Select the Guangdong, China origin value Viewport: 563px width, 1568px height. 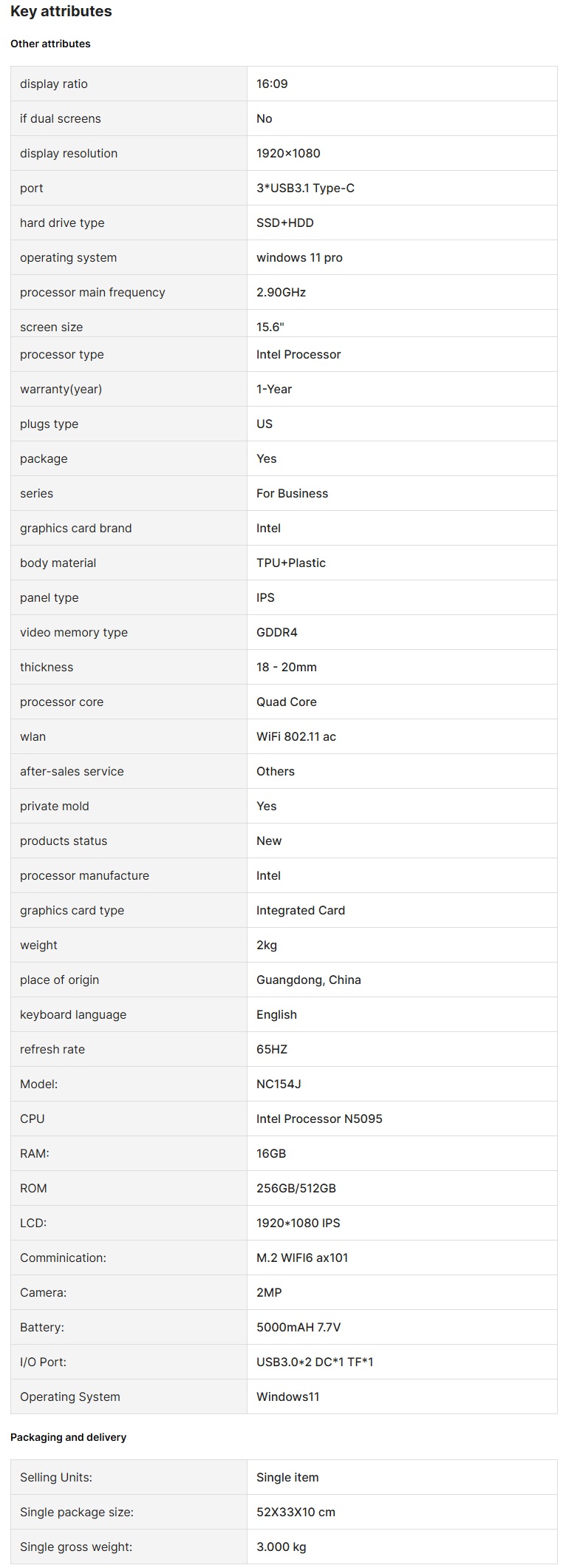(308, 980)
